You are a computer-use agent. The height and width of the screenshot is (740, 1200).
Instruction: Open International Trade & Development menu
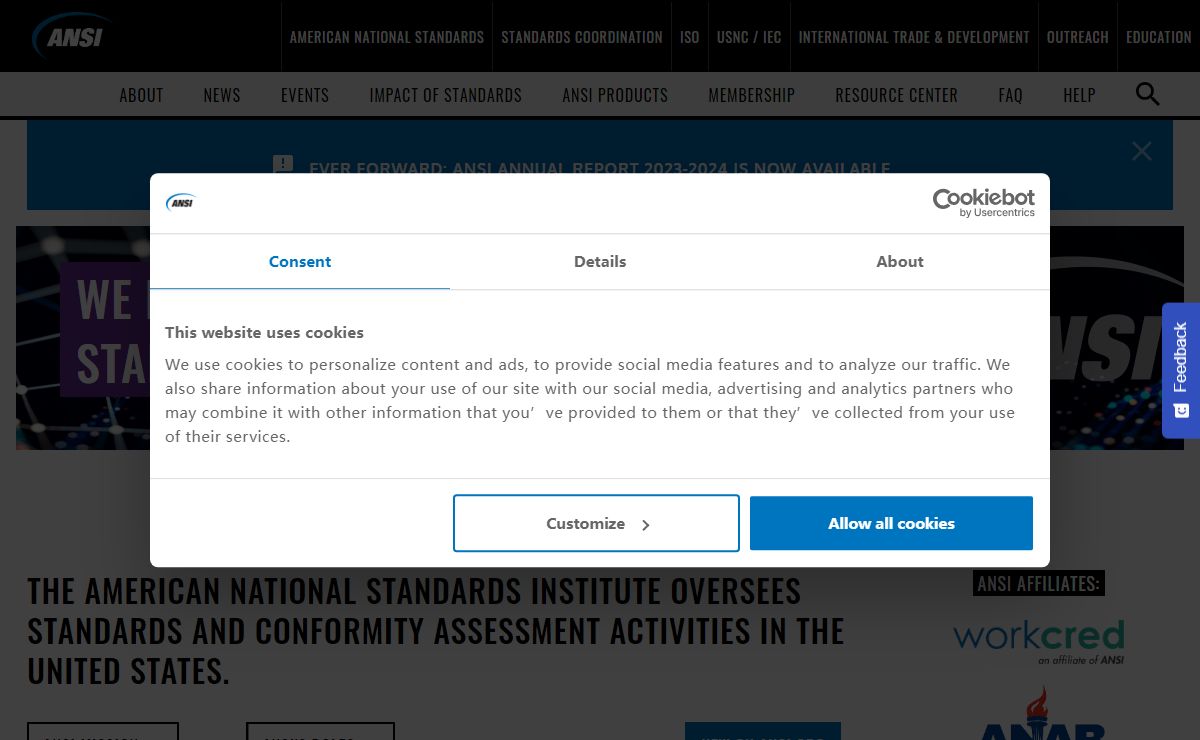point(914,37)
